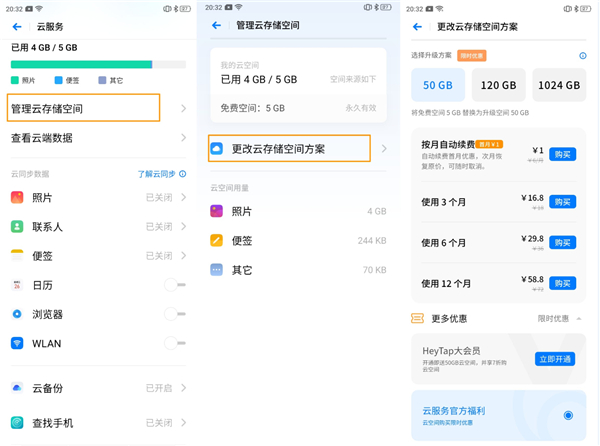Tap 立即开通 for HeyTap大会员
Image resolution: width=600 pixels, height=446 pixels.
point(555,359)
